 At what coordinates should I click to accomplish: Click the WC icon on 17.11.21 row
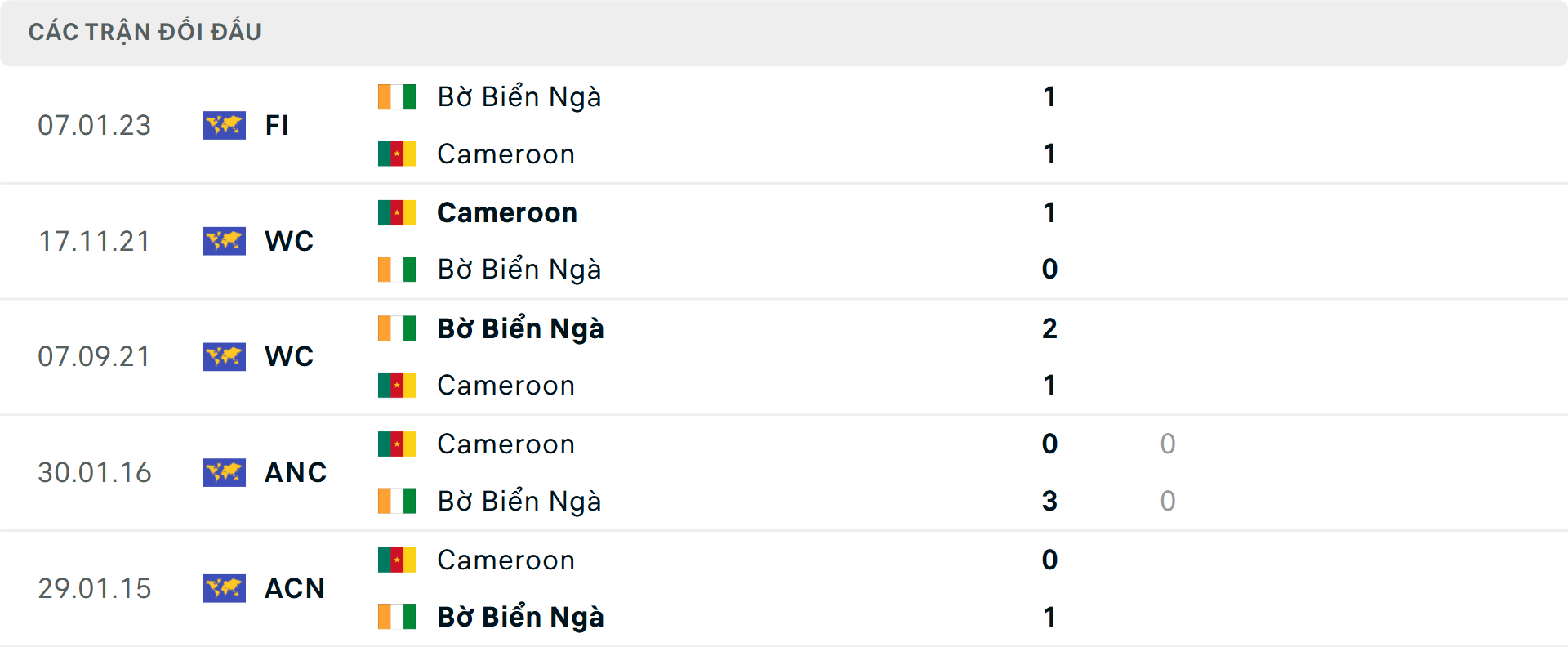click(225, 241)
